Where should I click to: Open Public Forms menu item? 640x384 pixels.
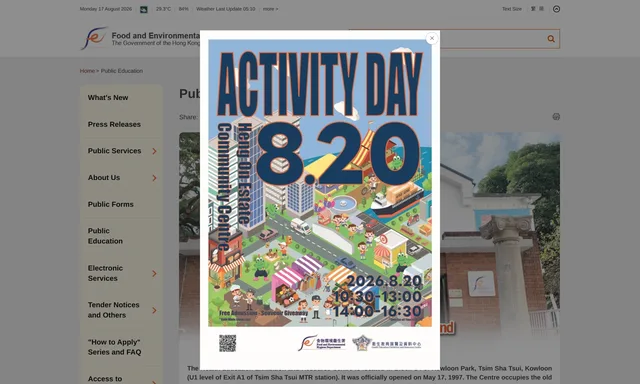pyautogui.click(x=111, y=204)
